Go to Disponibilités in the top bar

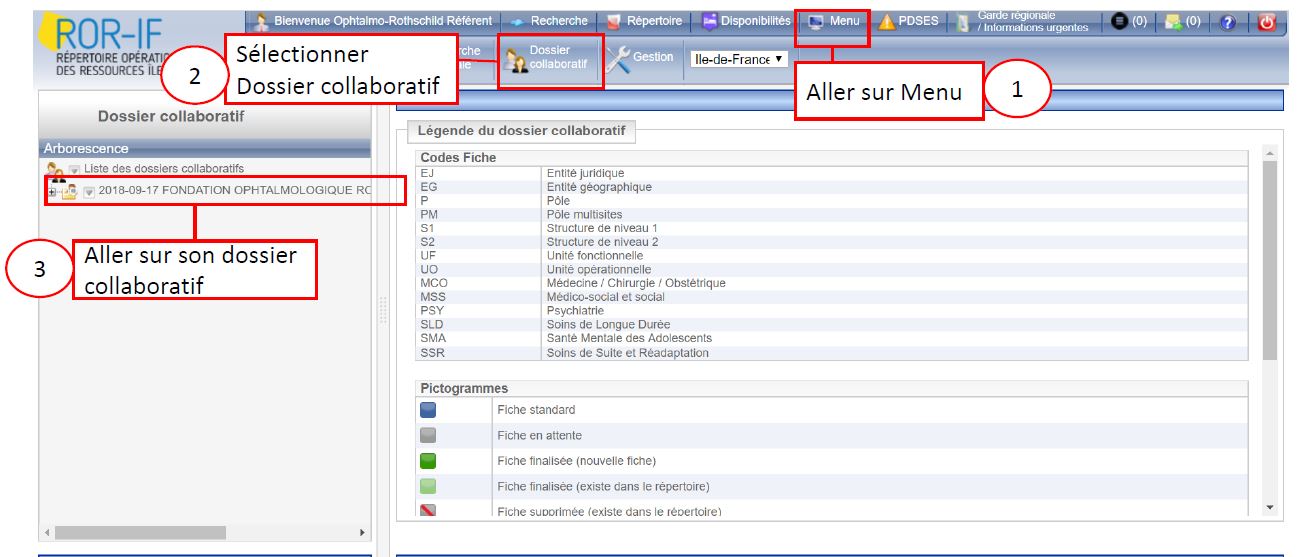(750, 21)
